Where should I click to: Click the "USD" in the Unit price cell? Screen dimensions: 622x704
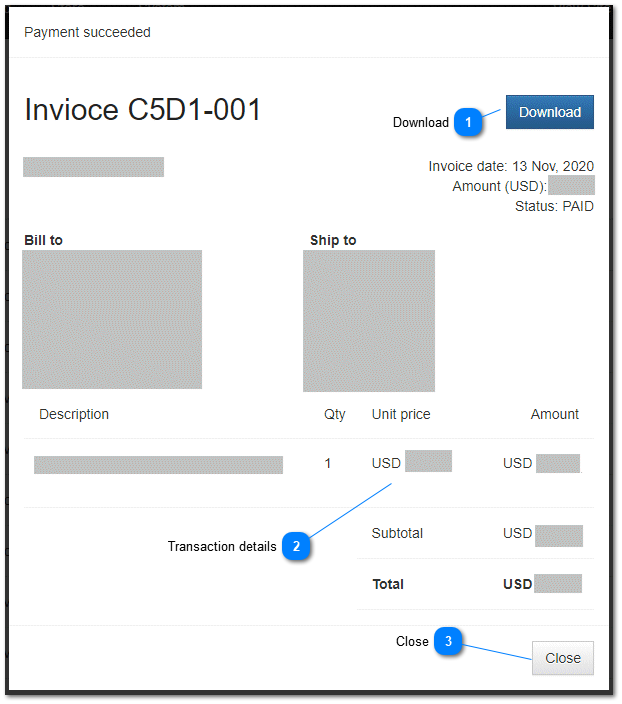tap(386, 463)
